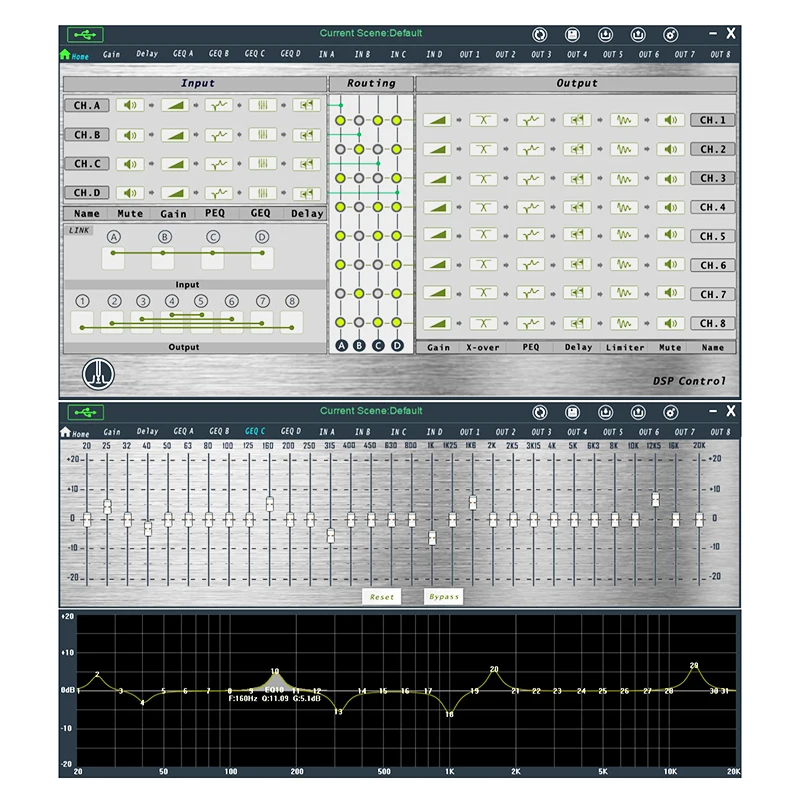
Task: Toggle the input link box under A
Action: click(113, 258)
